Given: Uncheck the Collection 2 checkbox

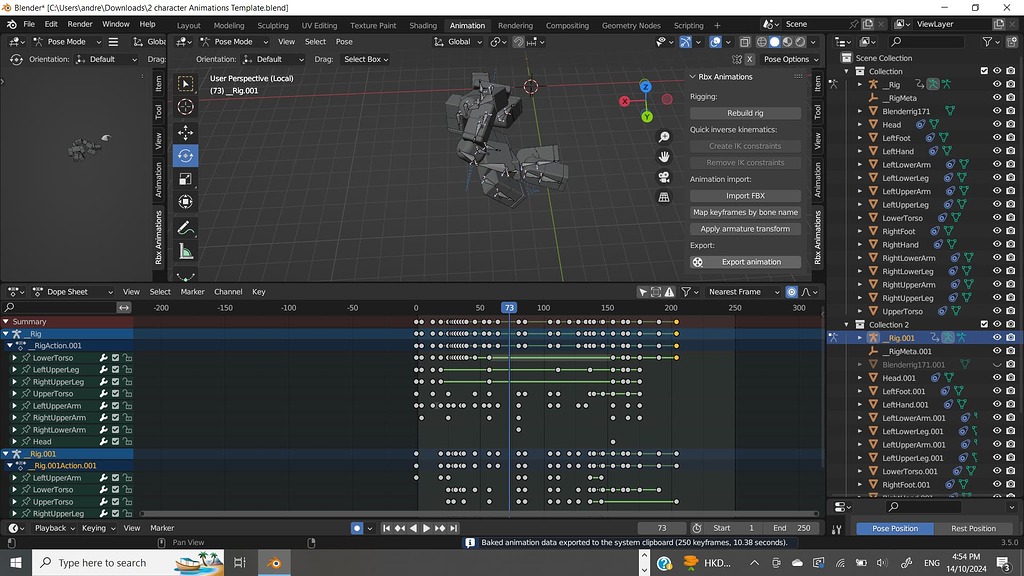Looking at the screenshot, I should [x=983, y=324].
